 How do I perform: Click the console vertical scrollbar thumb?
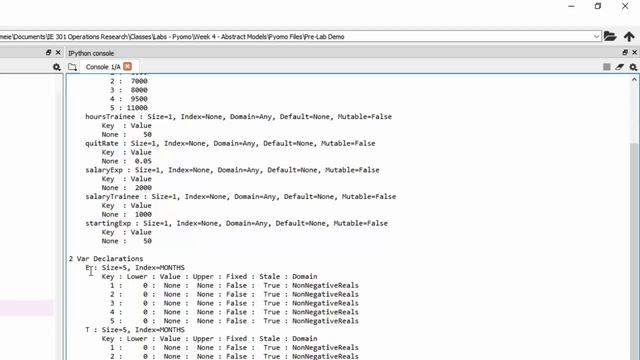tap(634, 251)
